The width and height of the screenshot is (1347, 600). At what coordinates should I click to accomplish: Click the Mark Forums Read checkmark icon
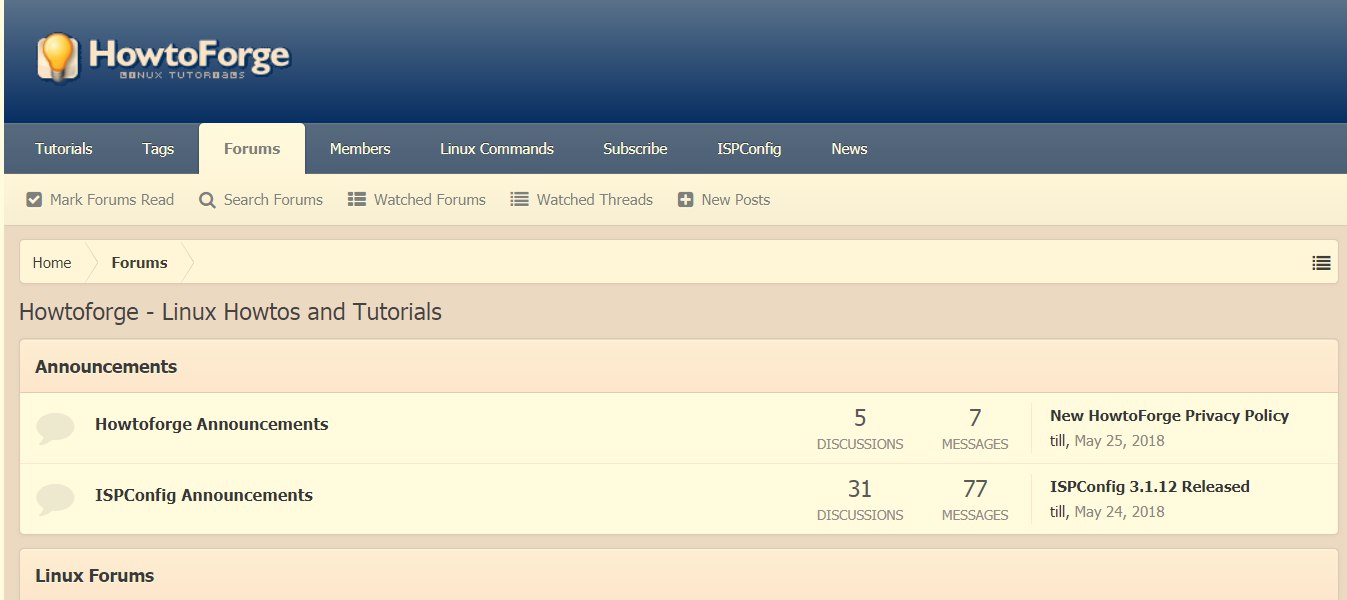34,199
